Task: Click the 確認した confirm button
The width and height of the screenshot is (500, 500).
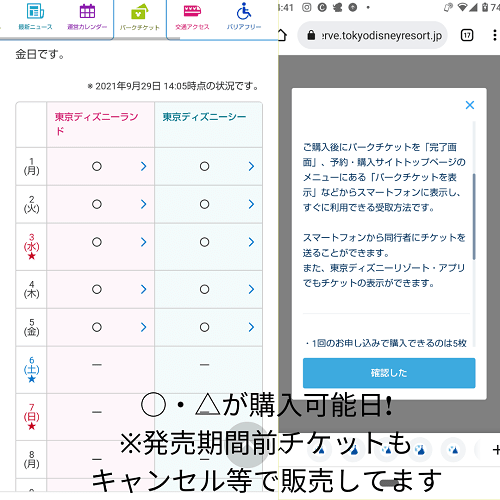Action: (389, 373)
